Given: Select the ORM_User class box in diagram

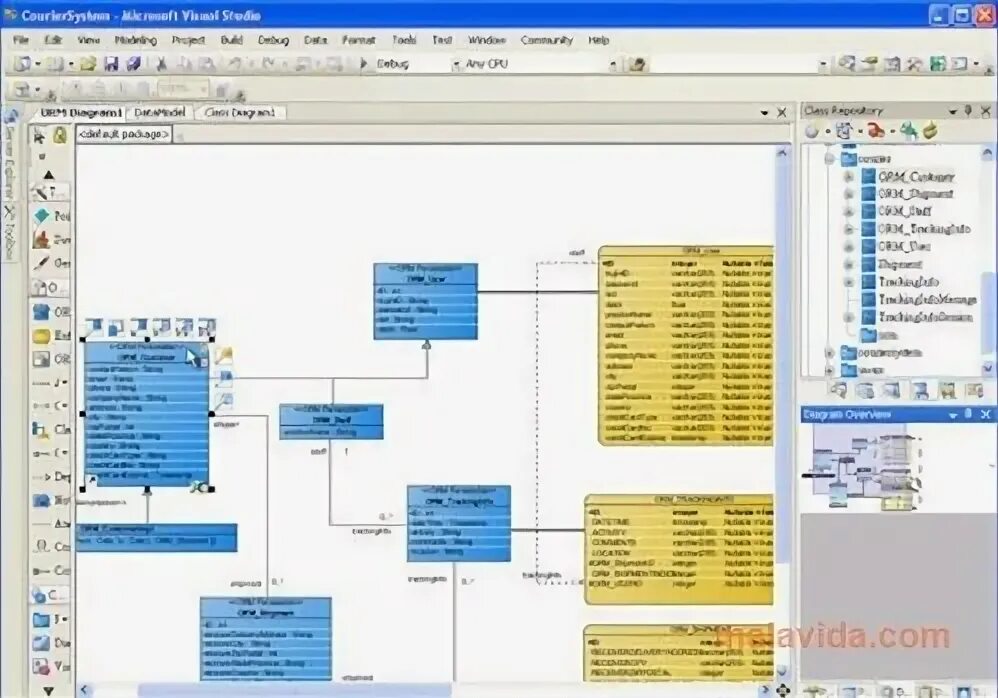Looking at the screenshot, I should click(x=425, y=301).
